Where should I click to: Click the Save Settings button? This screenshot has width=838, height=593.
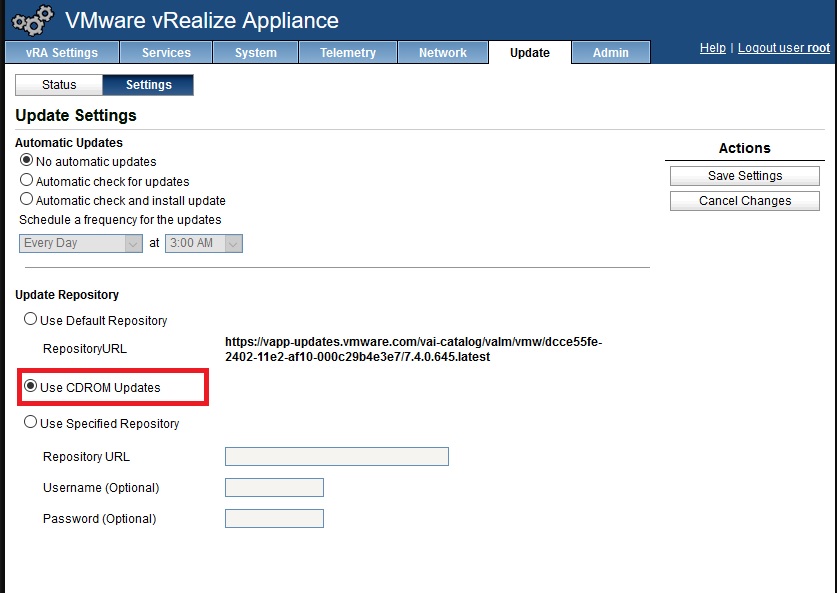pos(744,176)
